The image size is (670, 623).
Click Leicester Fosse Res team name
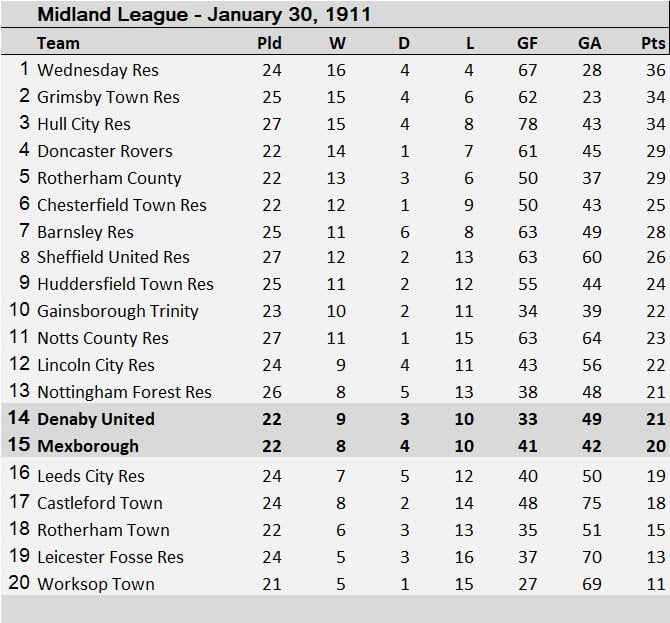tap(110, 557)
